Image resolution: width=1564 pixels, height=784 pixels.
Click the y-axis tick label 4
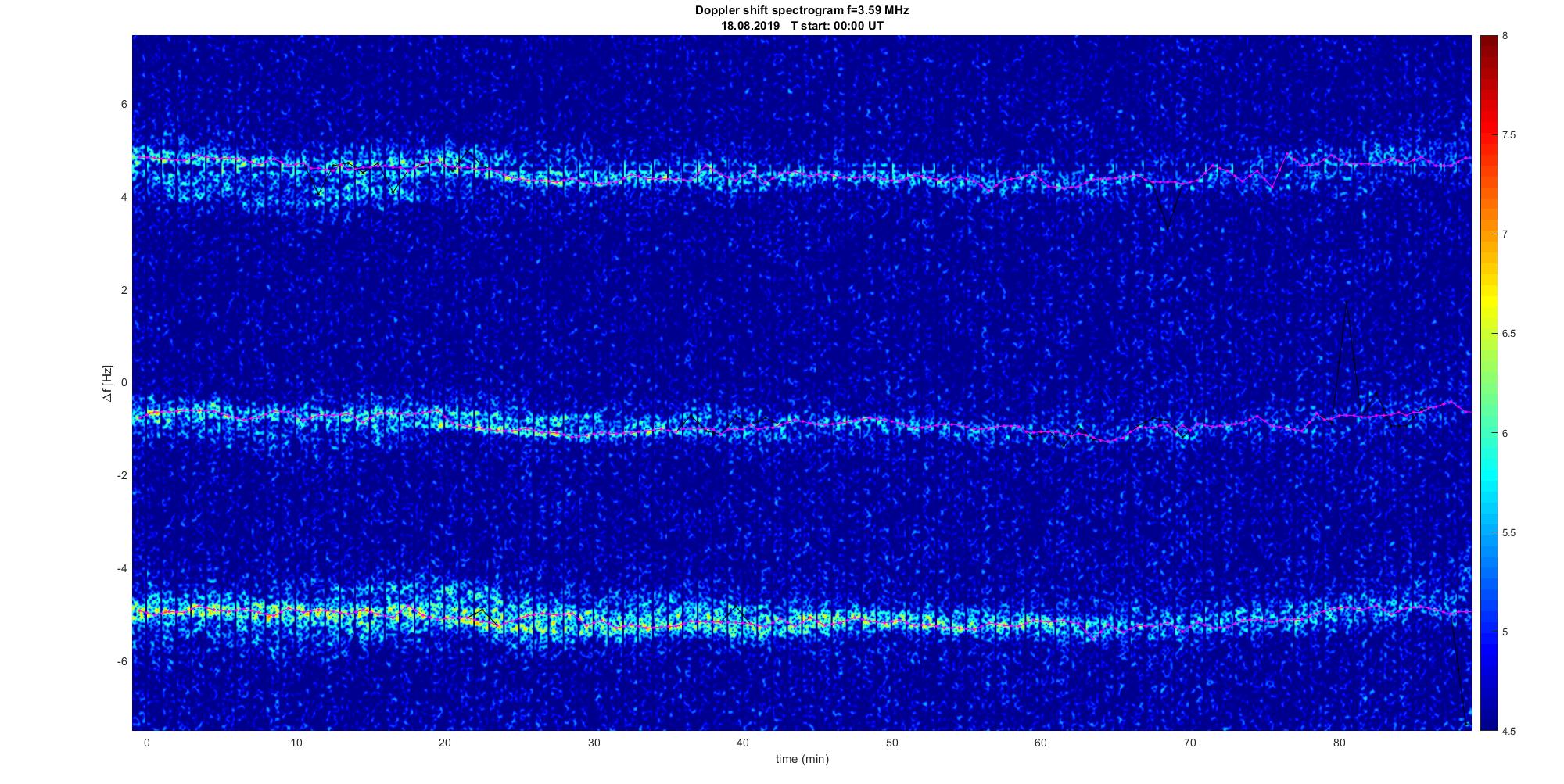pos(124,198)
